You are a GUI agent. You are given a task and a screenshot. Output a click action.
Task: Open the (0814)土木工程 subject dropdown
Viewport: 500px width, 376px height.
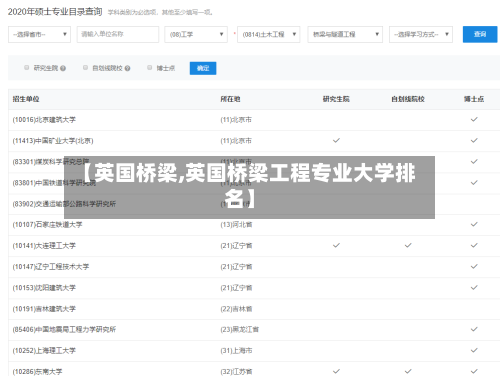[269, 34]
